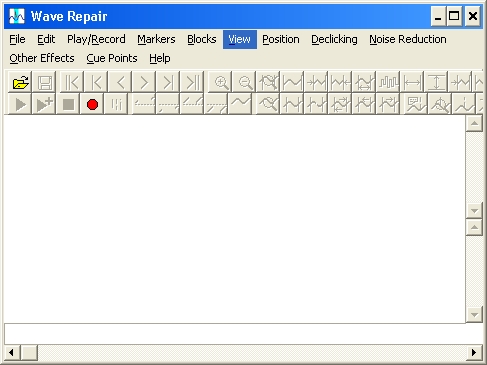The width and height of the screenshot is (487, 365).
Task: Click the waveform with swap arrows icon
Action: coord(340,104)
